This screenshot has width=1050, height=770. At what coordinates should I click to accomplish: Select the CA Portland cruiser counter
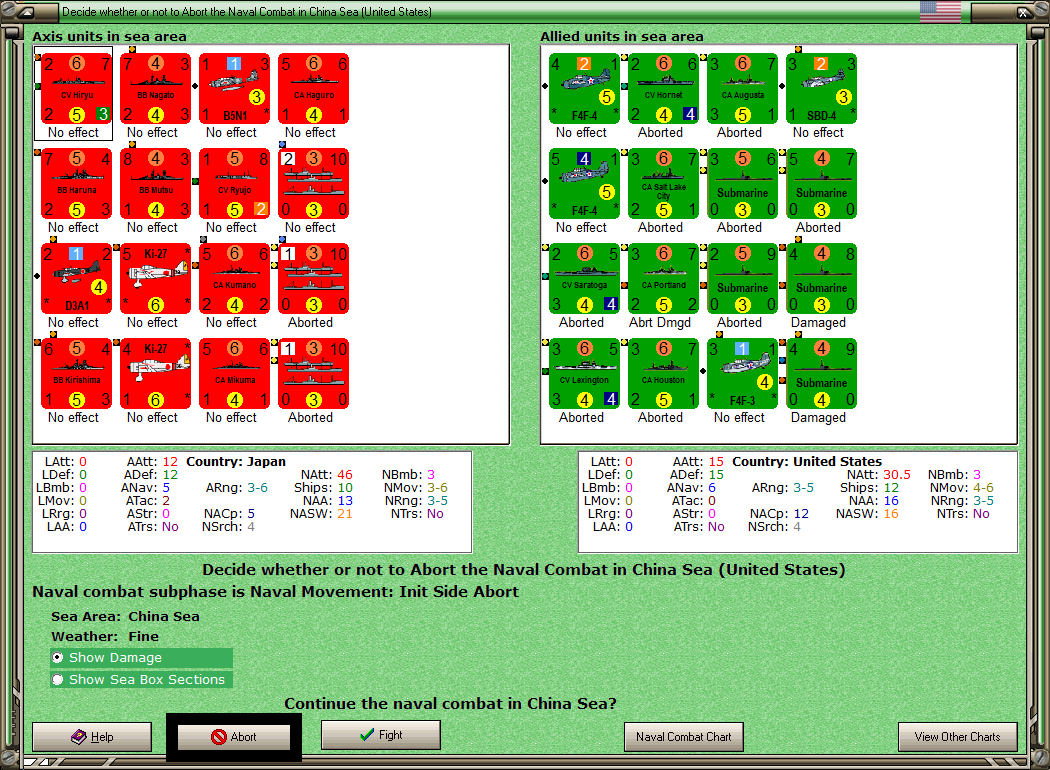tap(664, 279)
